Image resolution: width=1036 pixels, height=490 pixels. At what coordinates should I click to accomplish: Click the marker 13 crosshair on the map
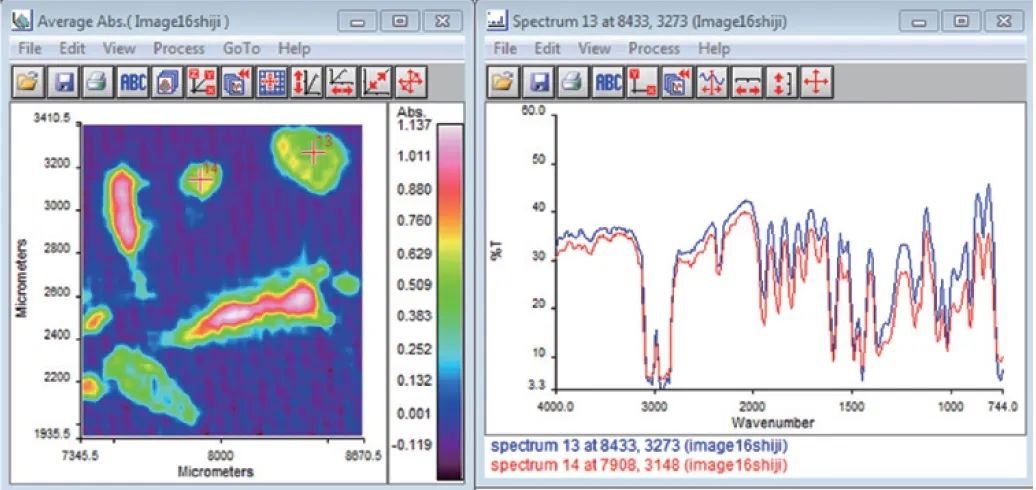click(x=314, y=152)
